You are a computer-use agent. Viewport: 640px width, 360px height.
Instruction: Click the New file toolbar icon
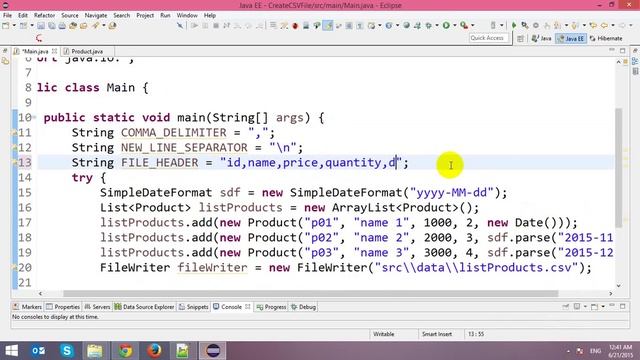pos(6,26)
